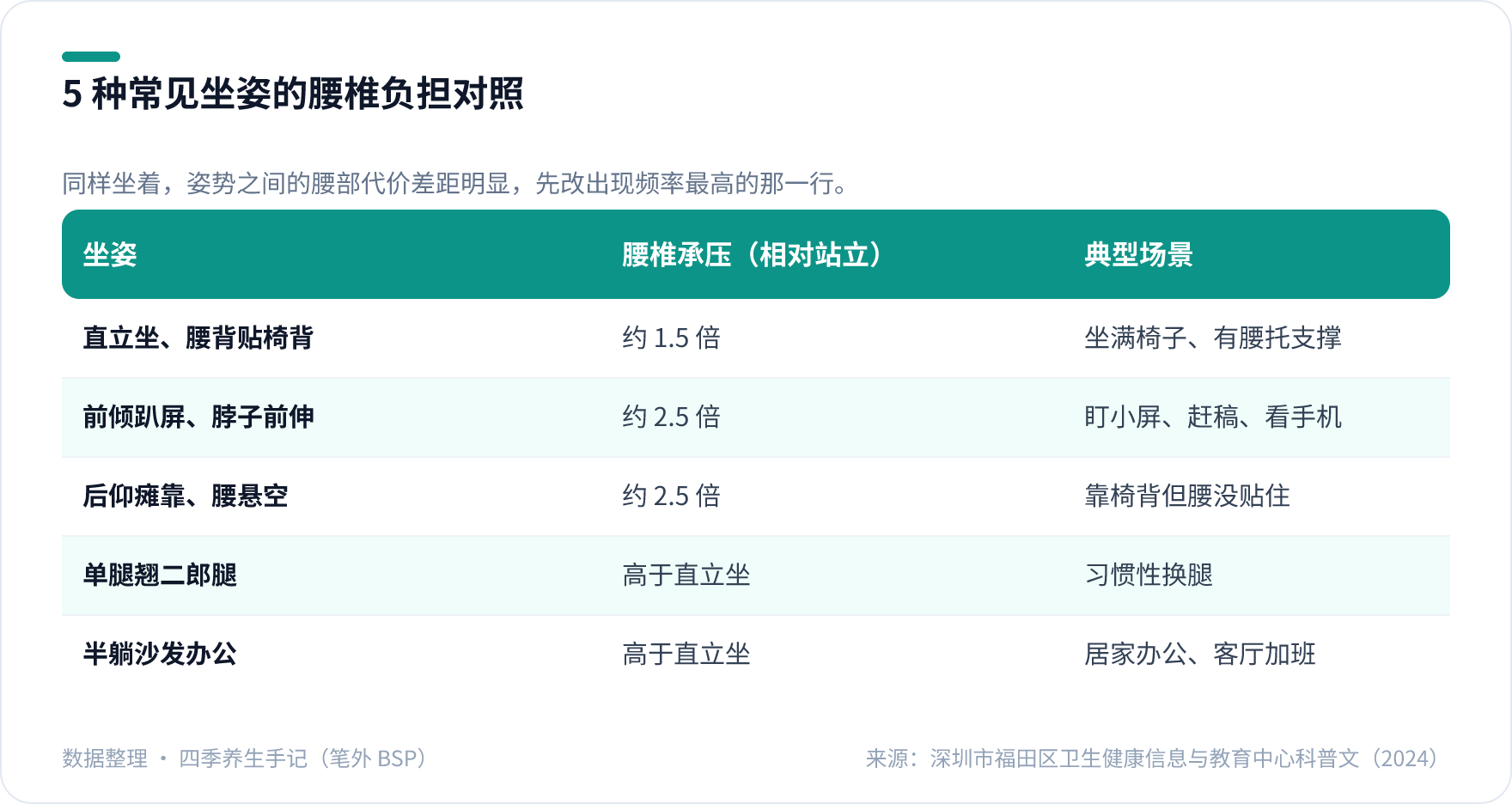1512x804 pixels.
Task: Select the cell 靠椅背但腰没贴住
Action: click(1186, 496)
